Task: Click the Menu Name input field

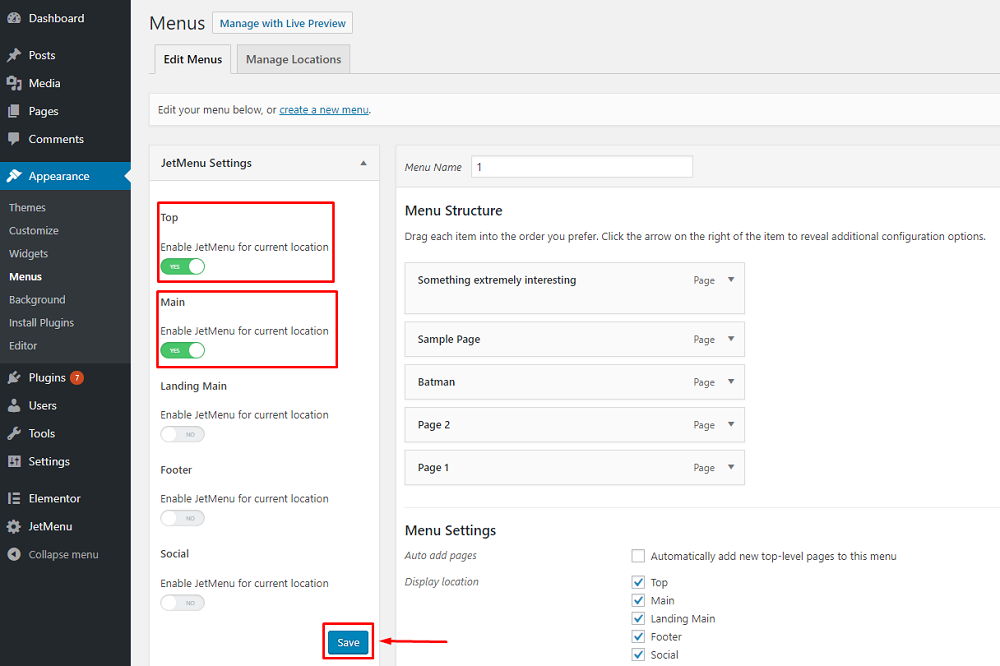Action: coord(581,167)
